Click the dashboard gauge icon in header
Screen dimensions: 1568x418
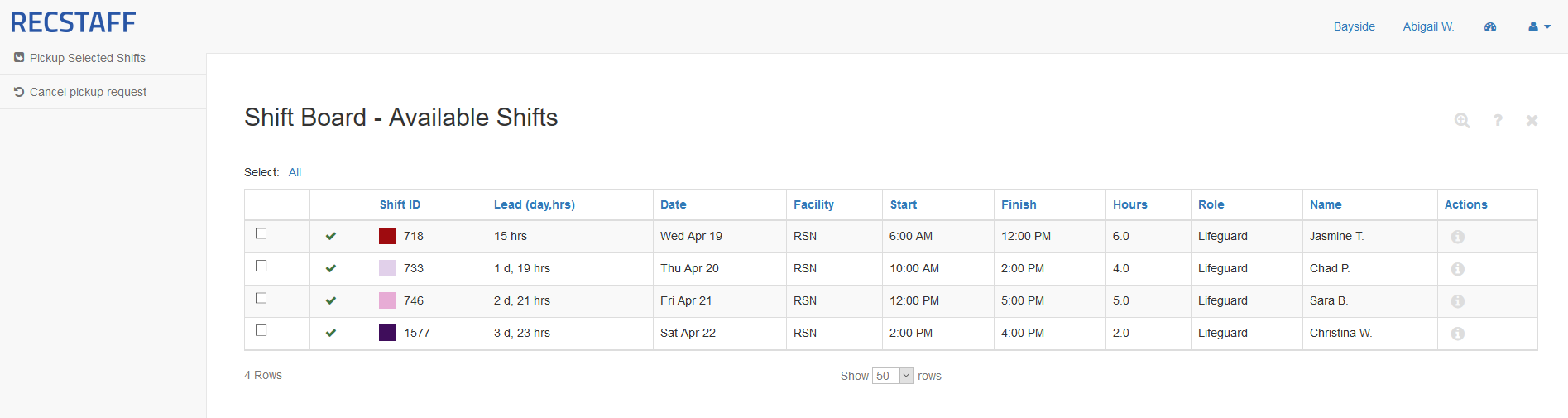click(x=1490, y=26)
